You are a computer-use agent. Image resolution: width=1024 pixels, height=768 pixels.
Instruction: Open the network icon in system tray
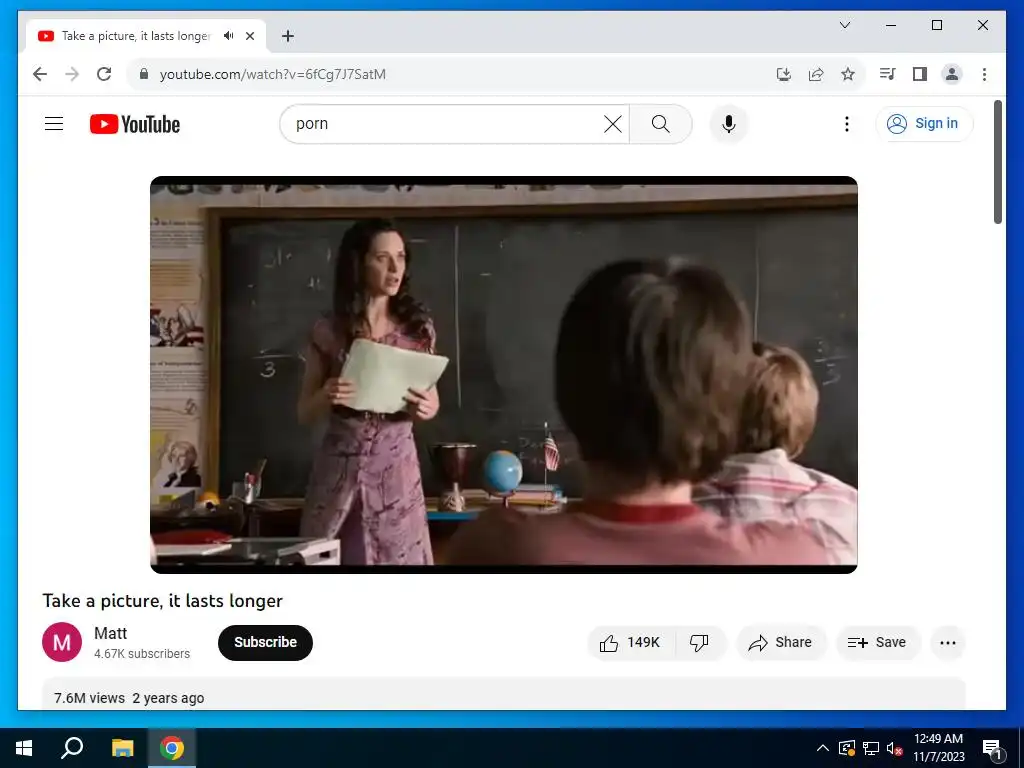click(871, 748)
